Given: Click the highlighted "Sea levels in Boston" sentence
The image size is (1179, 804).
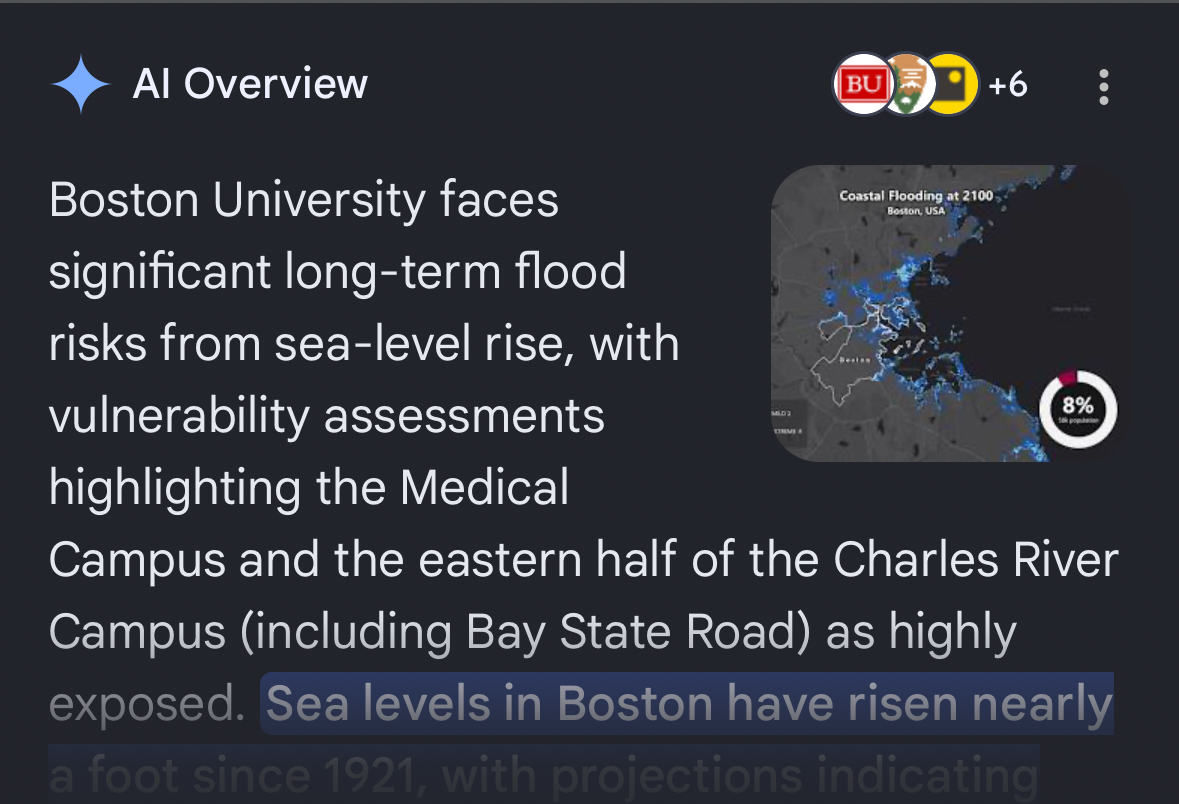Looking at the screenshot, I should click(688, 704).
